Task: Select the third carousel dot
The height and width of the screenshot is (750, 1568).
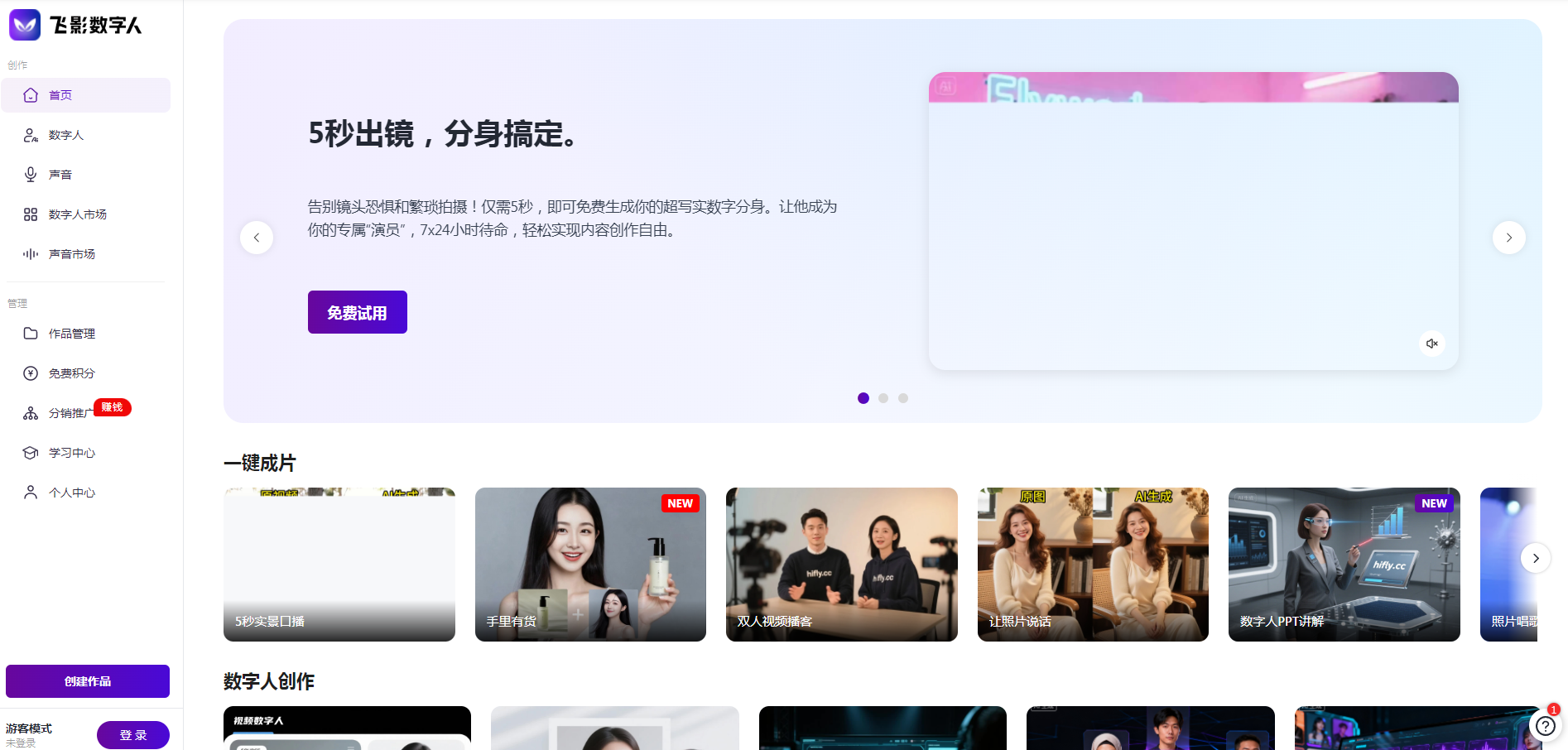Action: [903, 398]
